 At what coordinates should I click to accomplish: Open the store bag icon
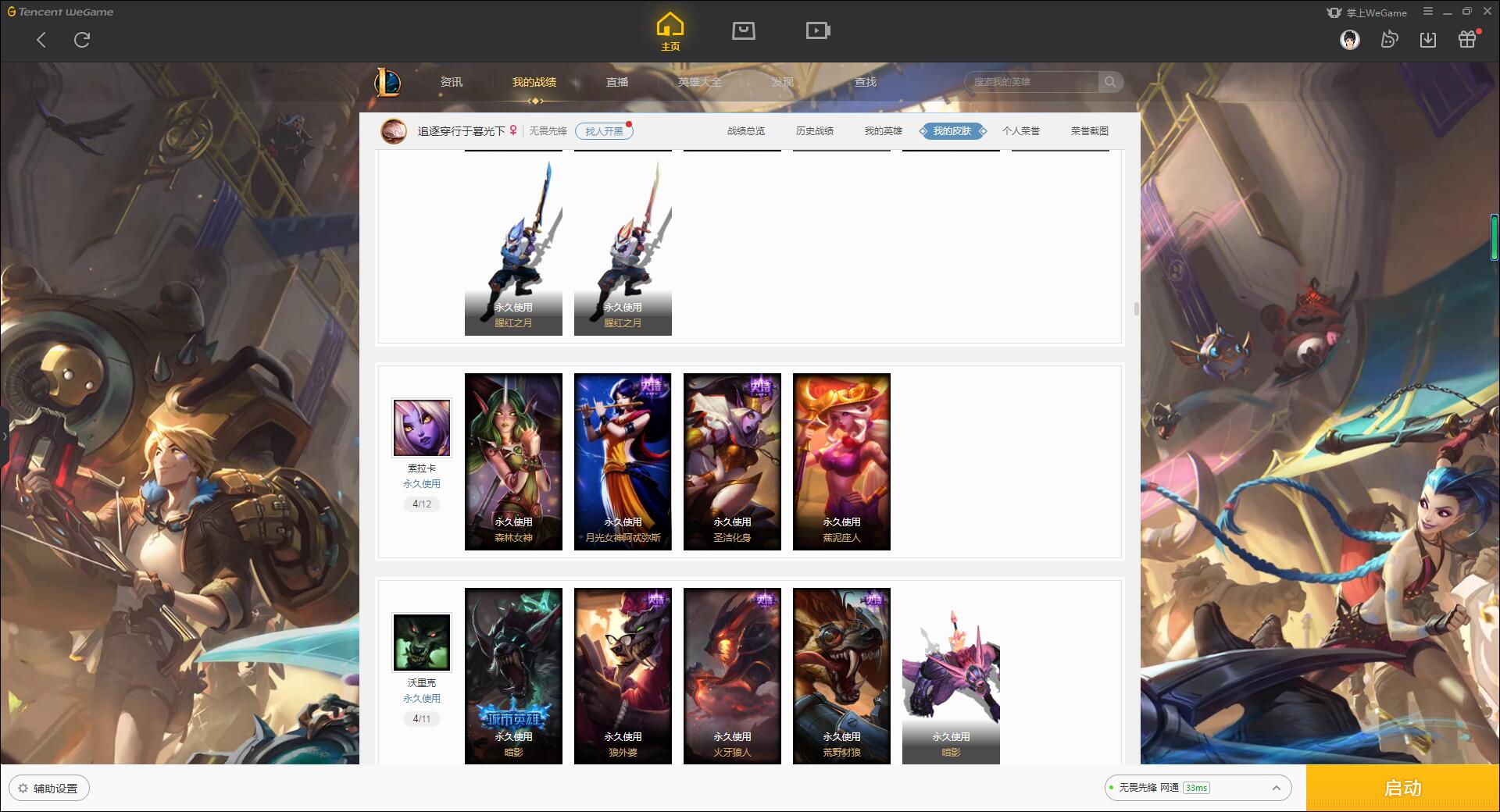pyautogui.click(x=743, y=30)
